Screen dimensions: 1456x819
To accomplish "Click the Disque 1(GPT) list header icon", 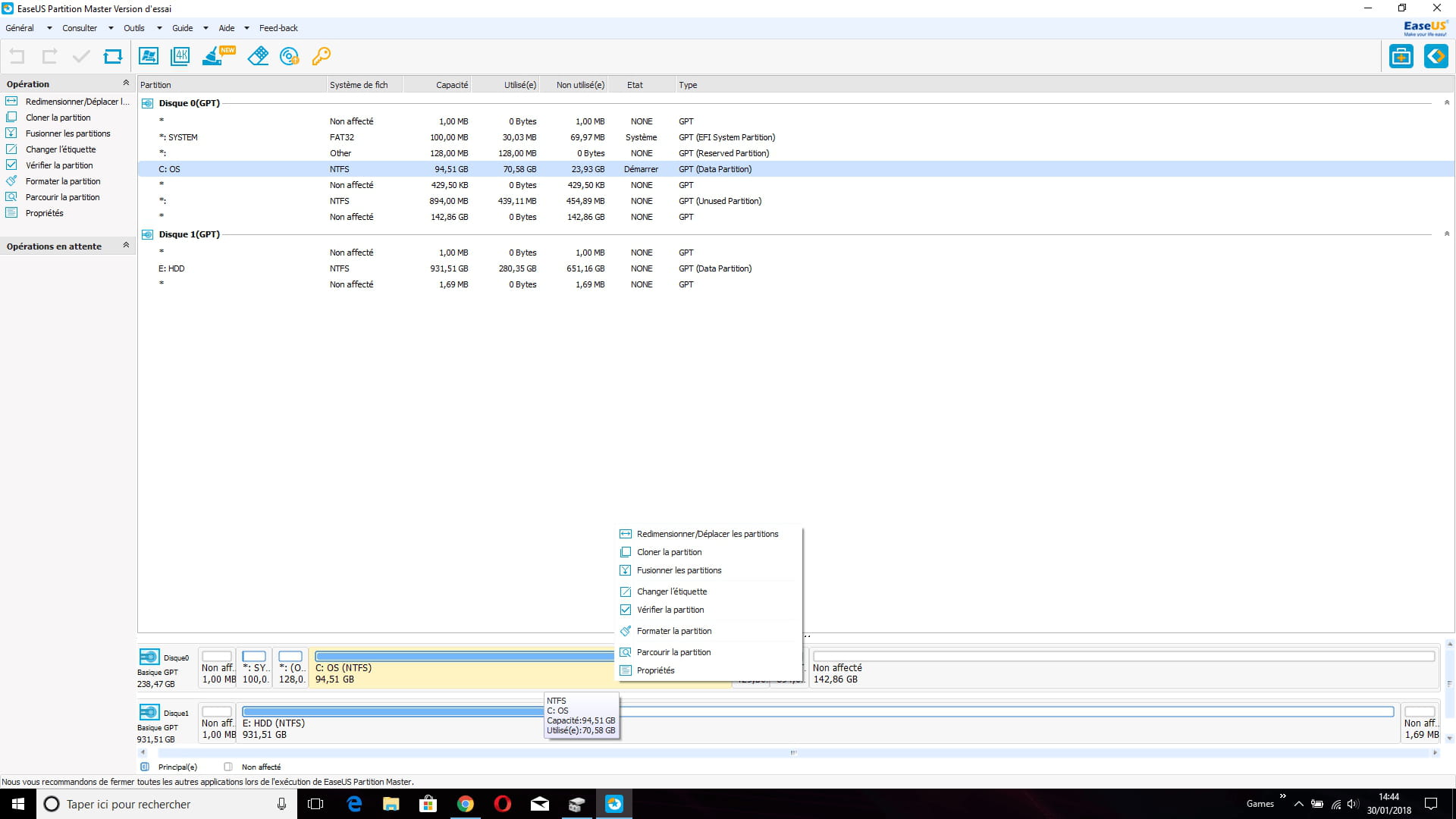I will [x=148, y=234].
